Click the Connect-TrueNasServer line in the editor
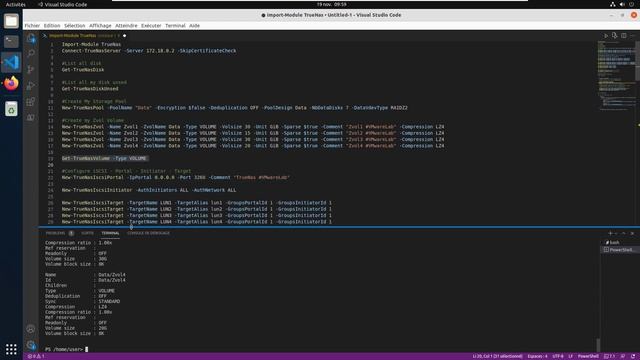 click(x=149, y=51)
